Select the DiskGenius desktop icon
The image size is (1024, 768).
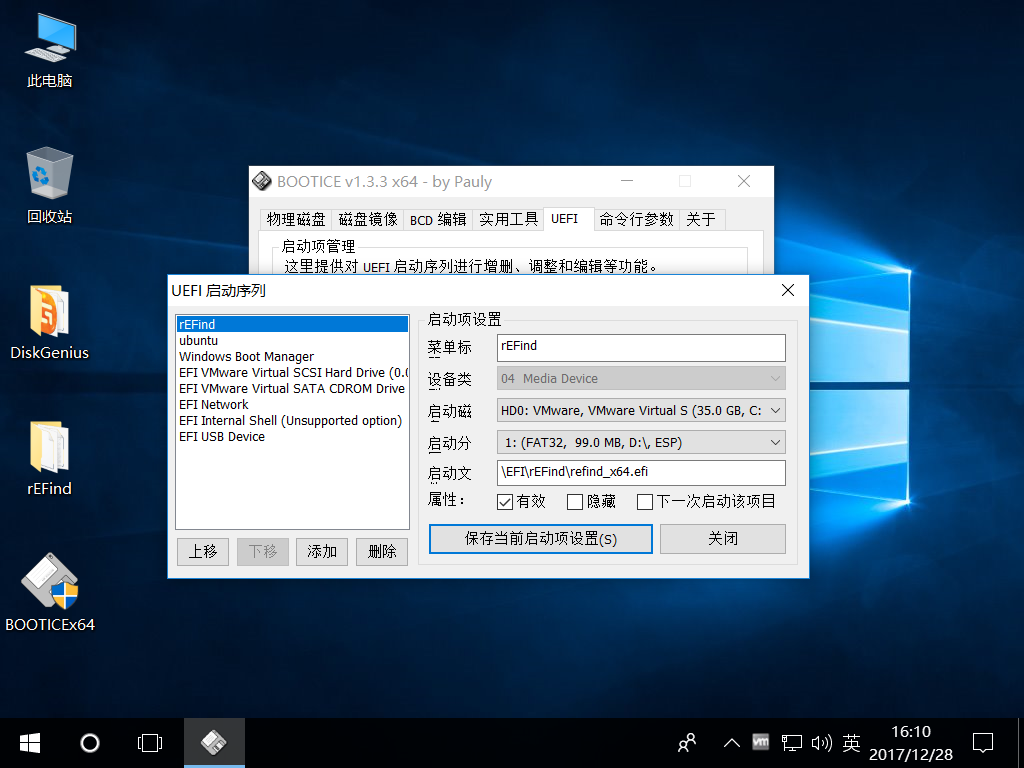(50, 323)
